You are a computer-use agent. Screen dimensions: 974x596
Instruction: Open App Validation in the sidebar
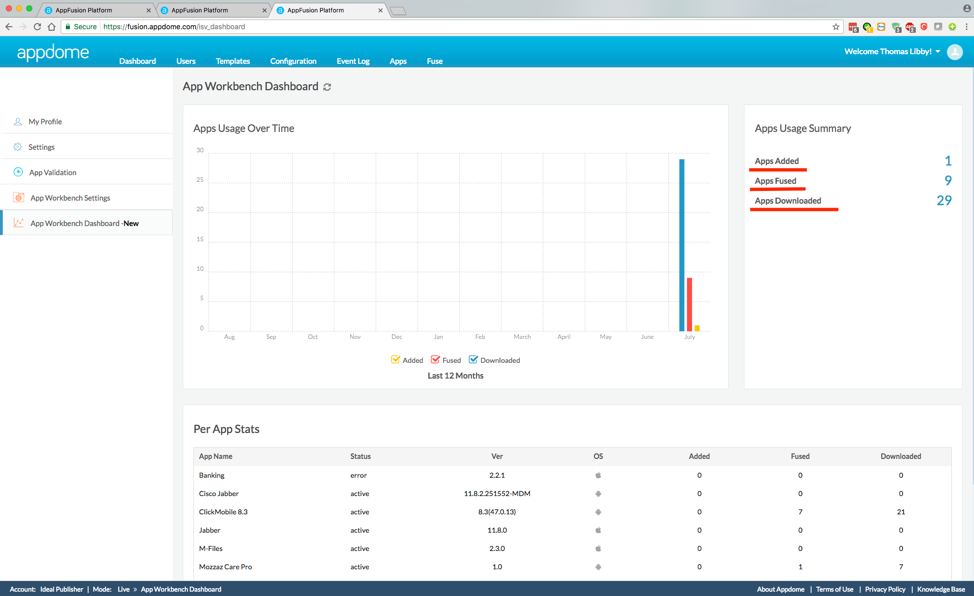coord(86,172)
